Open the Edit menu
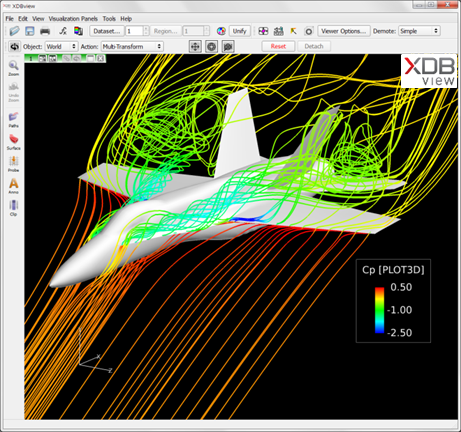 [x=23, y=19]
